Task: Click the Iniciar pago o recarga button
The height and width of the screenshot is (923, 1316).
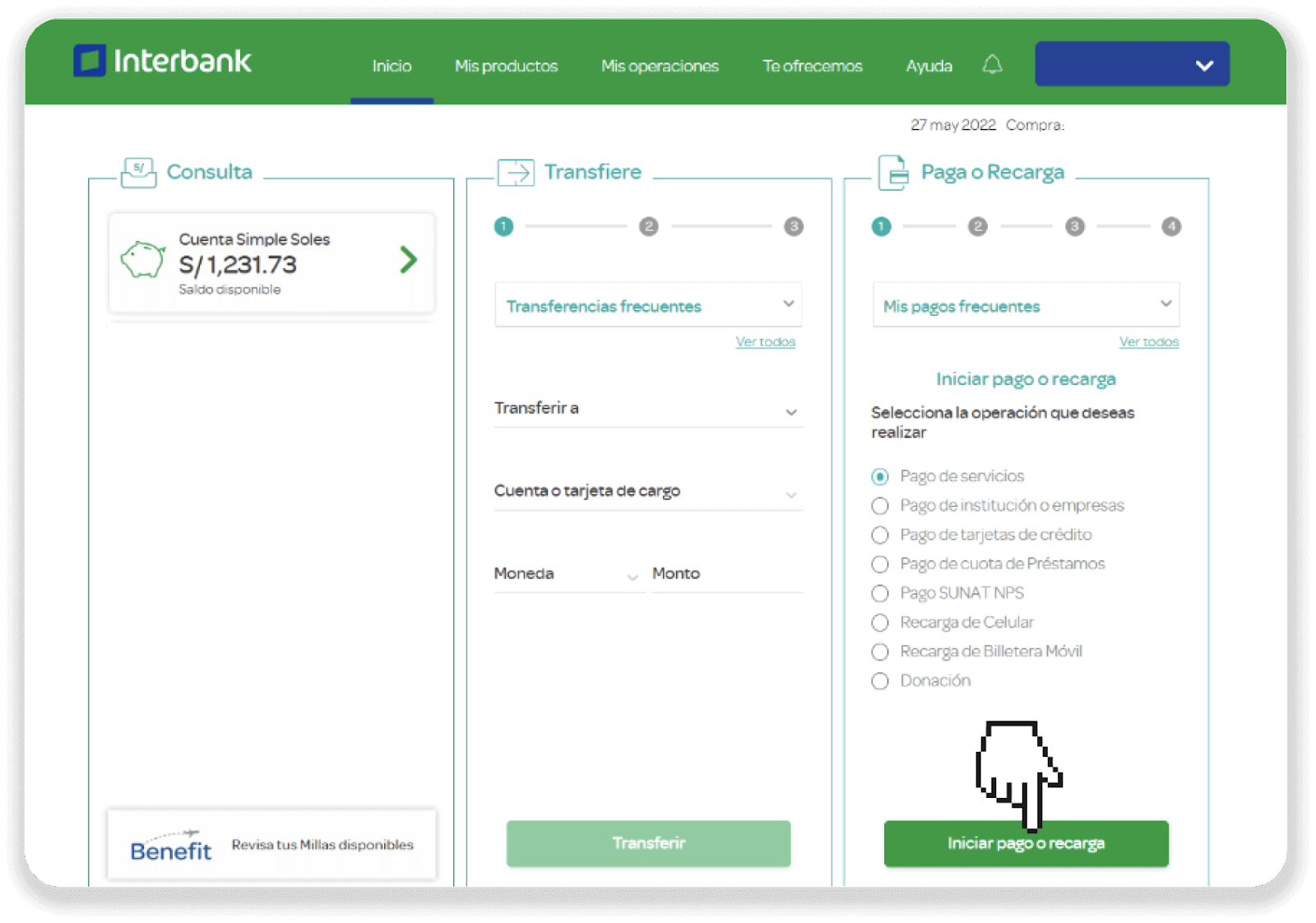Action: coord(1026,843)
